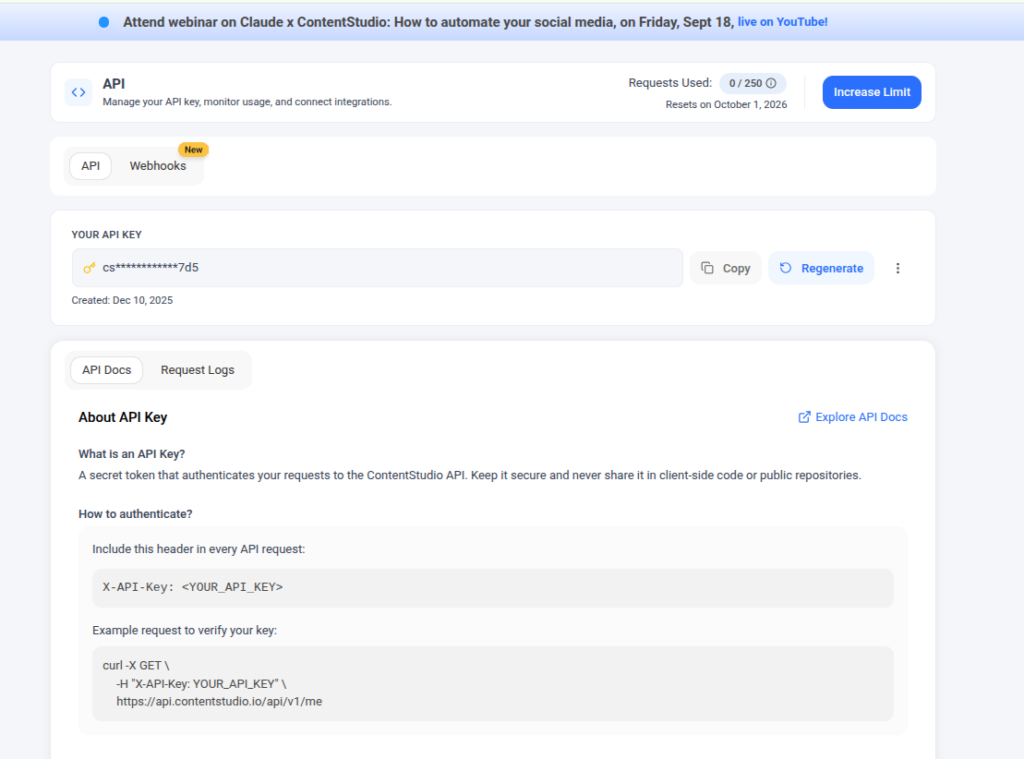Click the 0 / 250 requests used pill
1024x759 pixels.
pos(752,84)
